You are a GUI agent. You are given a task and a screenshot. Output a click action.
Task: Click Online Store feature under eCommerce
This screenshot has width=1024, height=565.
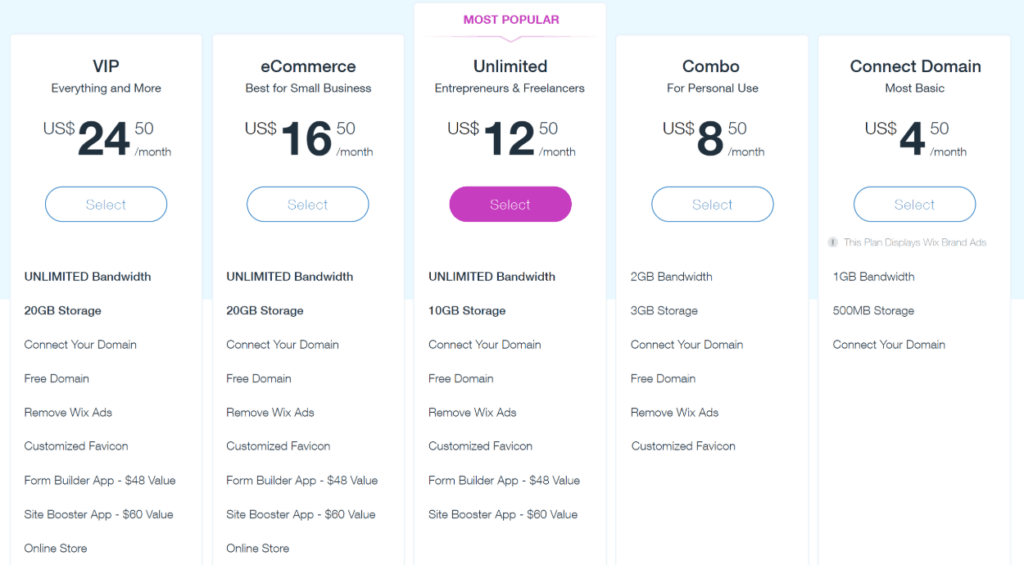click(257, 548)
